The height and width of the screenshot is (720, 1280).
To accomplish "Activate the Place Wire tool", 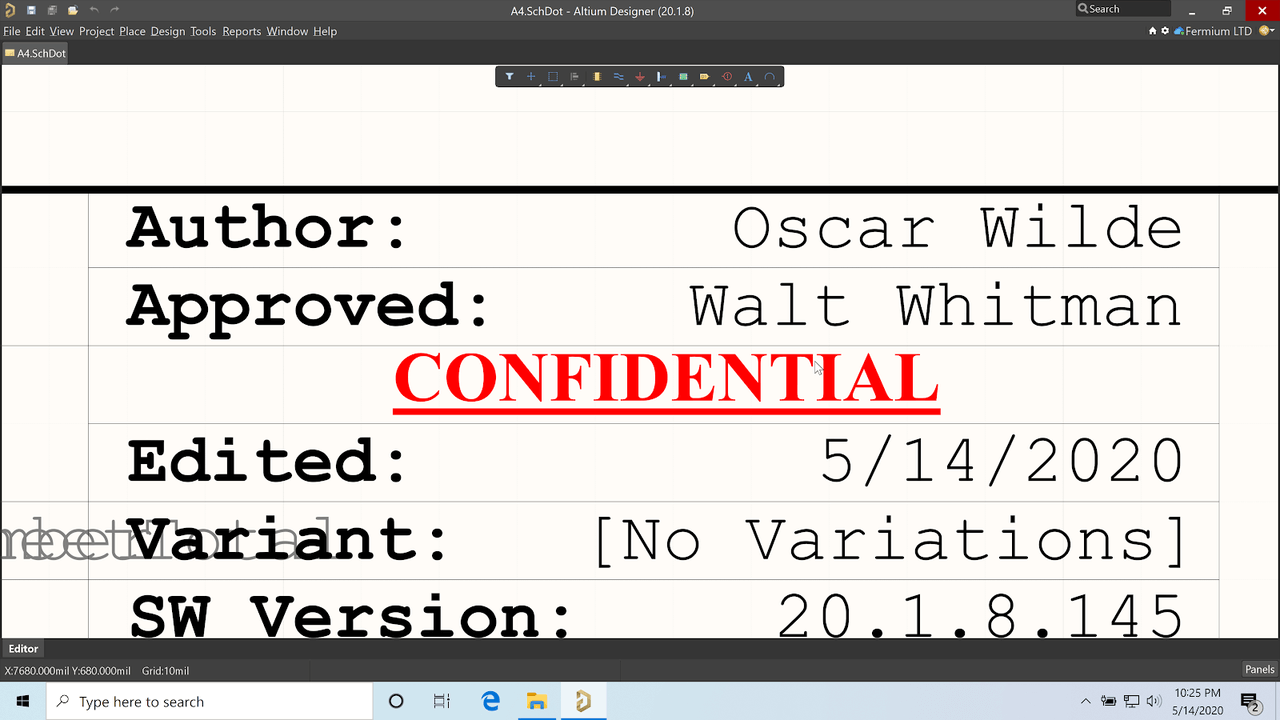I will (x=618, y=76).
